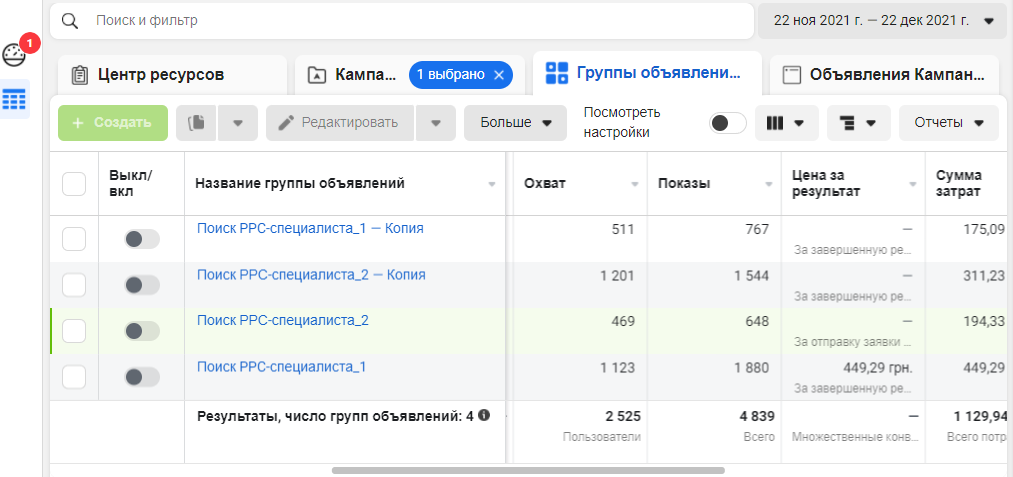Image resolution: width=1013 pixels, height=477 pixels.
Task: Select the table view icon in sidebar
Action: click(14, 99)
